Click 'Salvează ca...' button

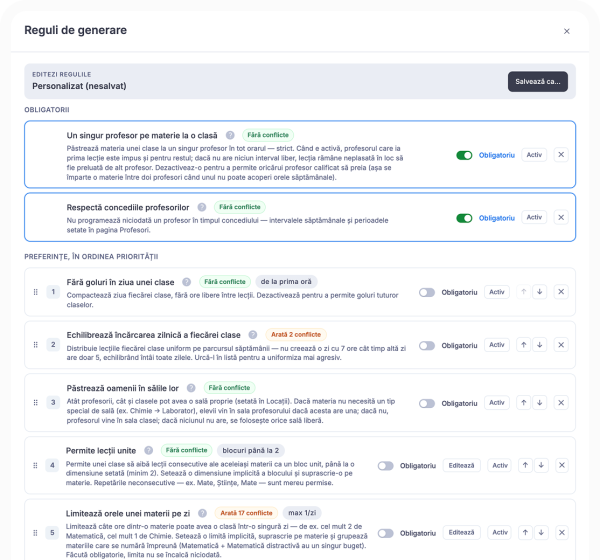[538, 82]
